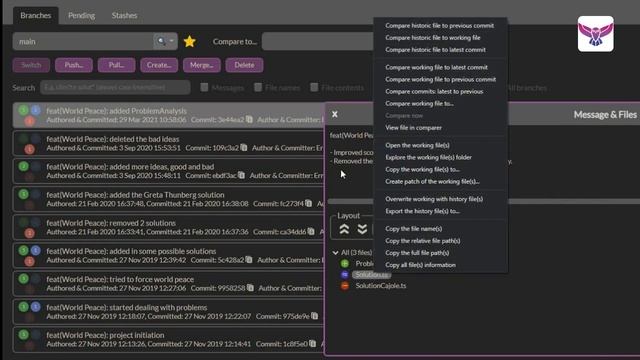Click the Create button
Screen dimensions: 640x360
click(159, 65)
